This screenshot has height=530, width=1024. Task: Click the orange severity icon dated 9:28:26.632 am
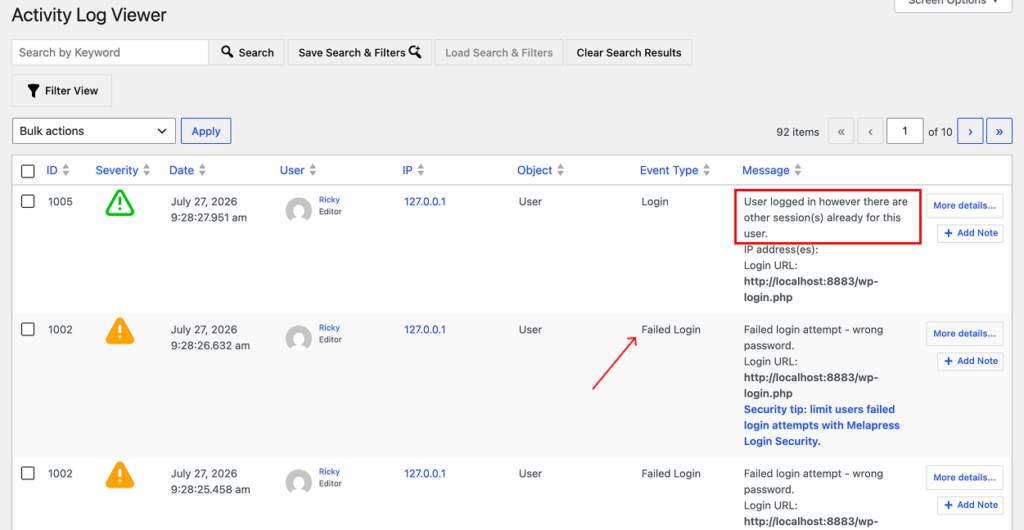point(120,331)
